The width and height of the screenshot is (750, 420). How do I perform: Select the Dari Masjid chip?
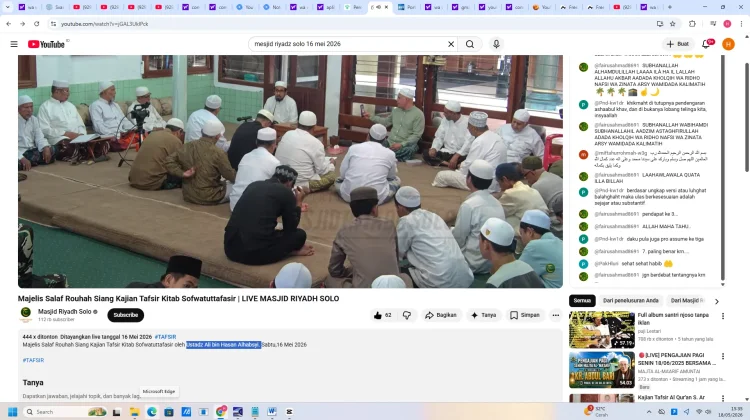687,300
